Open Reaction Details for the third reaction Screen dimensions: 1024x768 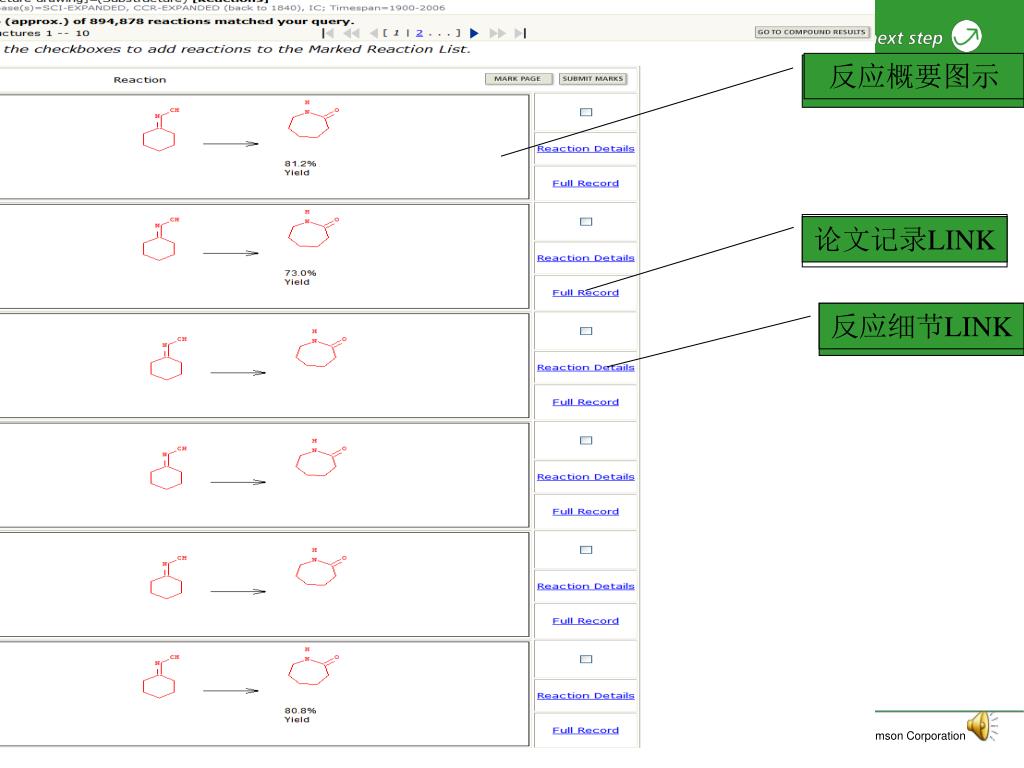coord(586,368)
